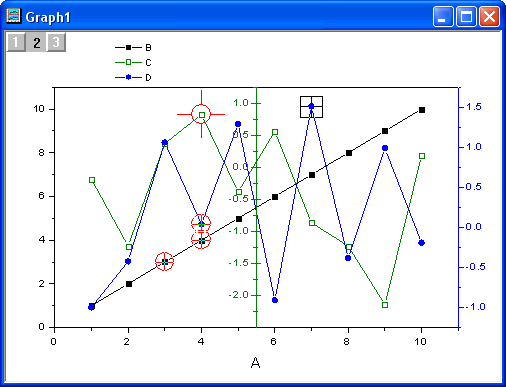Select layer 3 icon
The height and width of the screenshot is (387, 506).
point(56,42)
